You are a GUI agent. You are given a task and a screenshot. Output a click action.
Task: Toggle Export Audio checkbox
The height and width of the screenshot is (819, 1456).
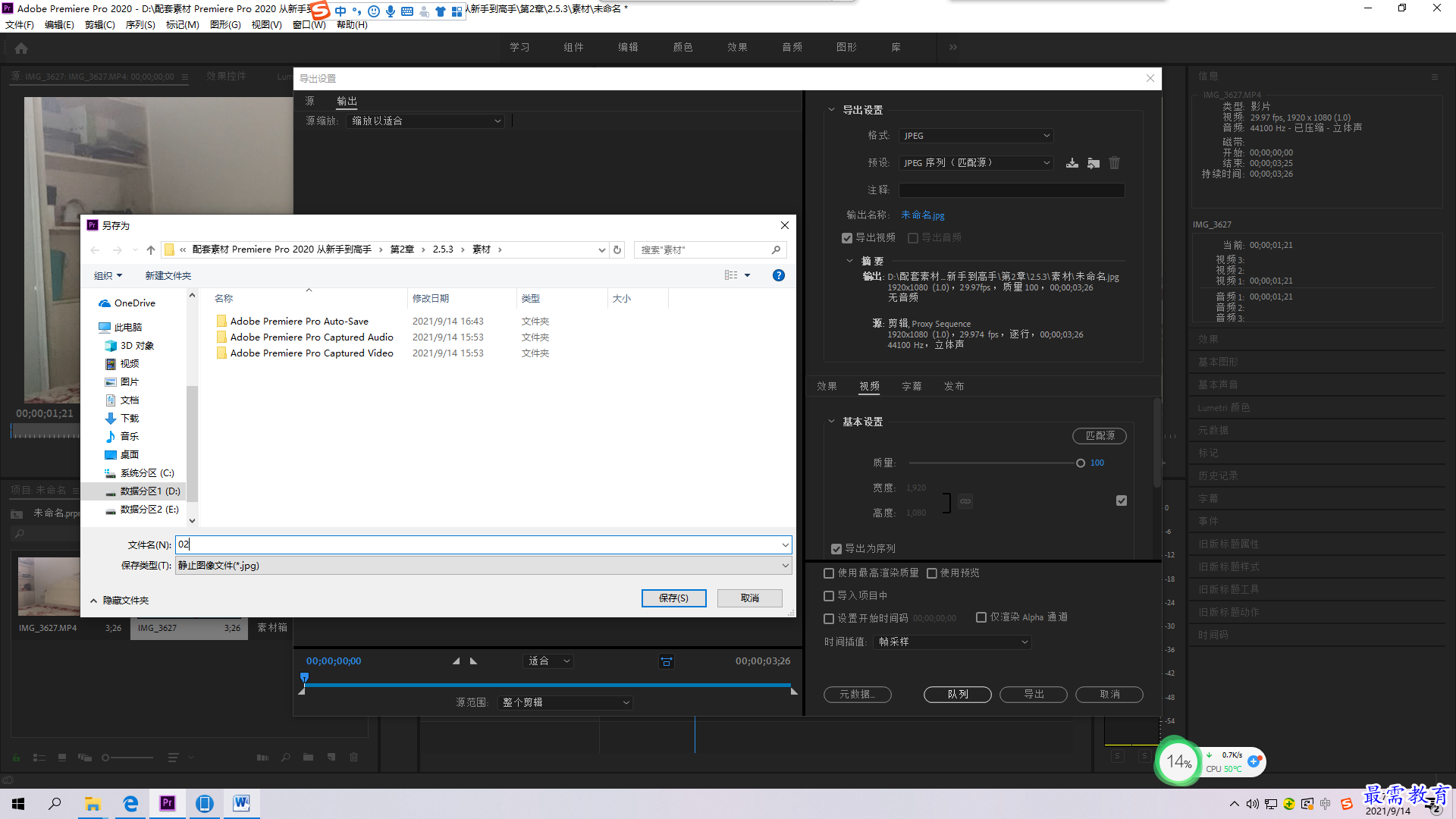913,238
